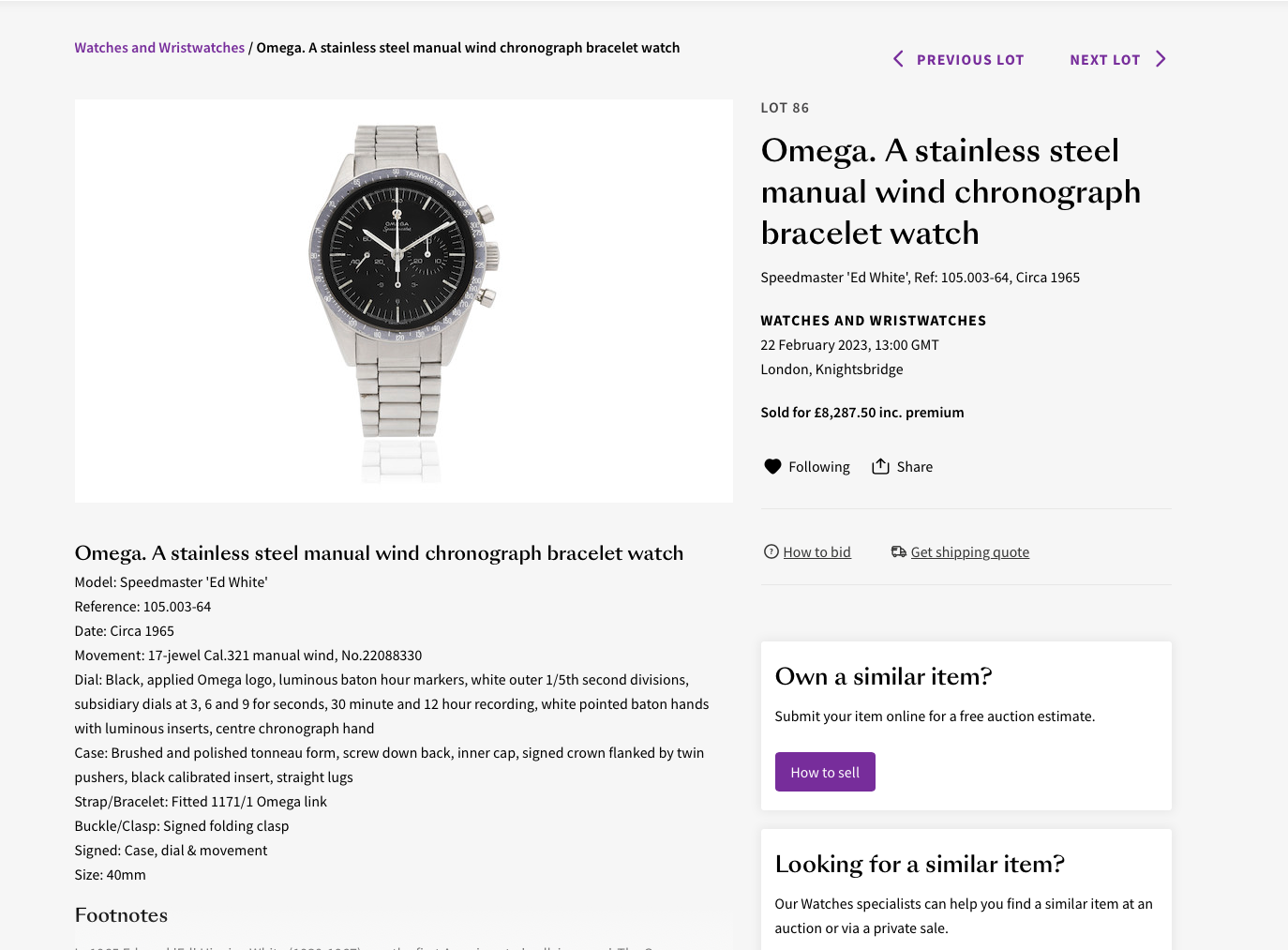1288x950 pixels.
Task: Toggle the Following heart icon
Action: point(772,467)
